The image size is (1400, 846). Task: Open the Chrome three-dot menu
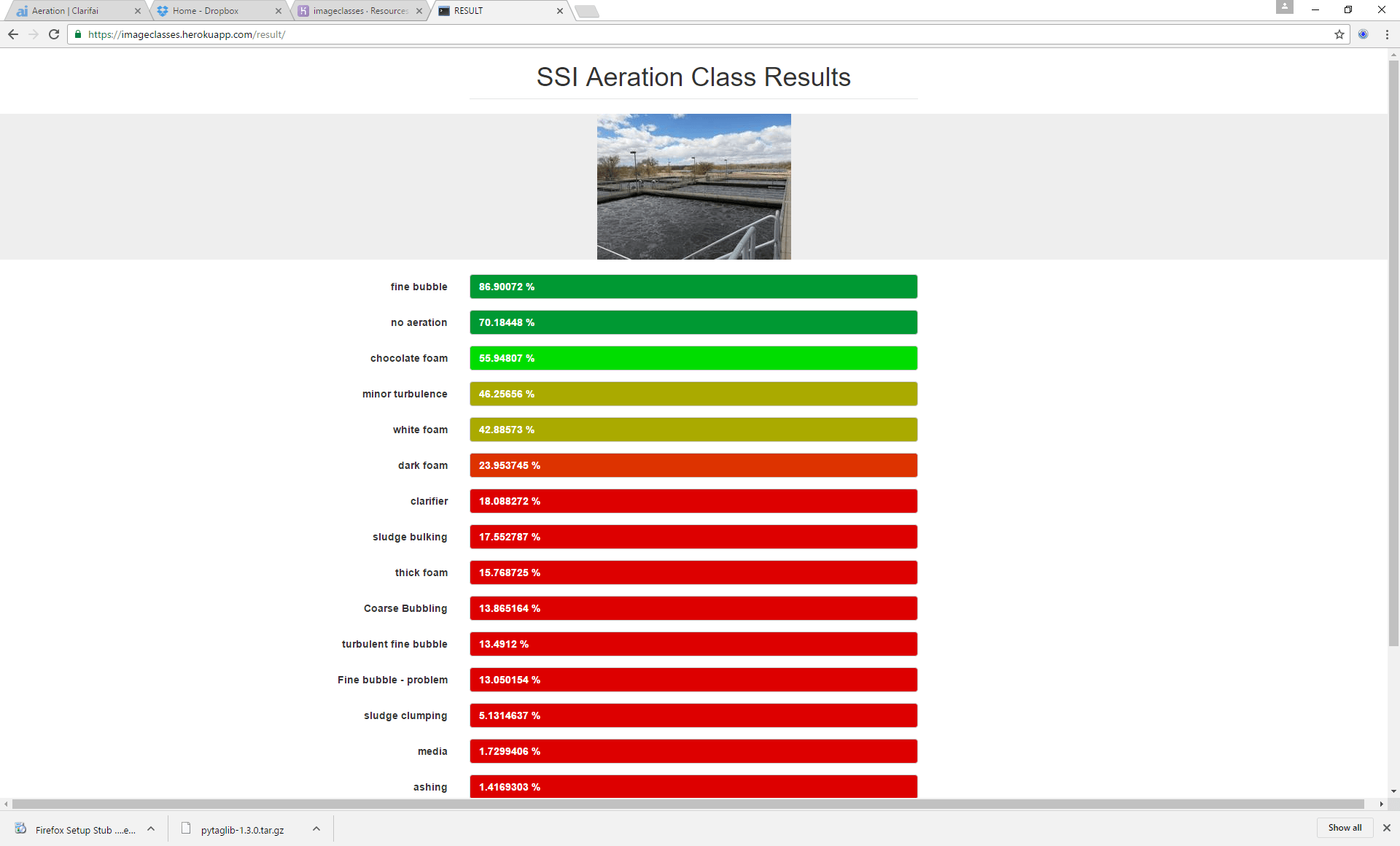coord(1387,34)
